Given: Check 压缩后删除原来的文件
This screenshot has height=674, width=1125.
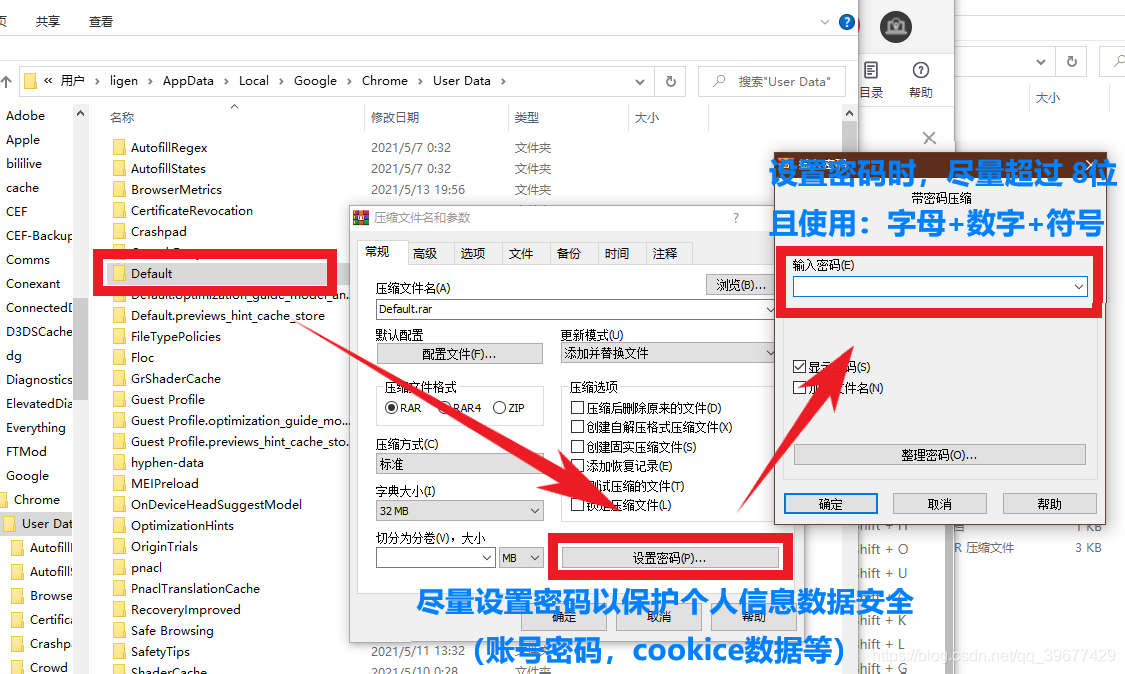Looking at the screenshot, I should click(x=577, y=408).
